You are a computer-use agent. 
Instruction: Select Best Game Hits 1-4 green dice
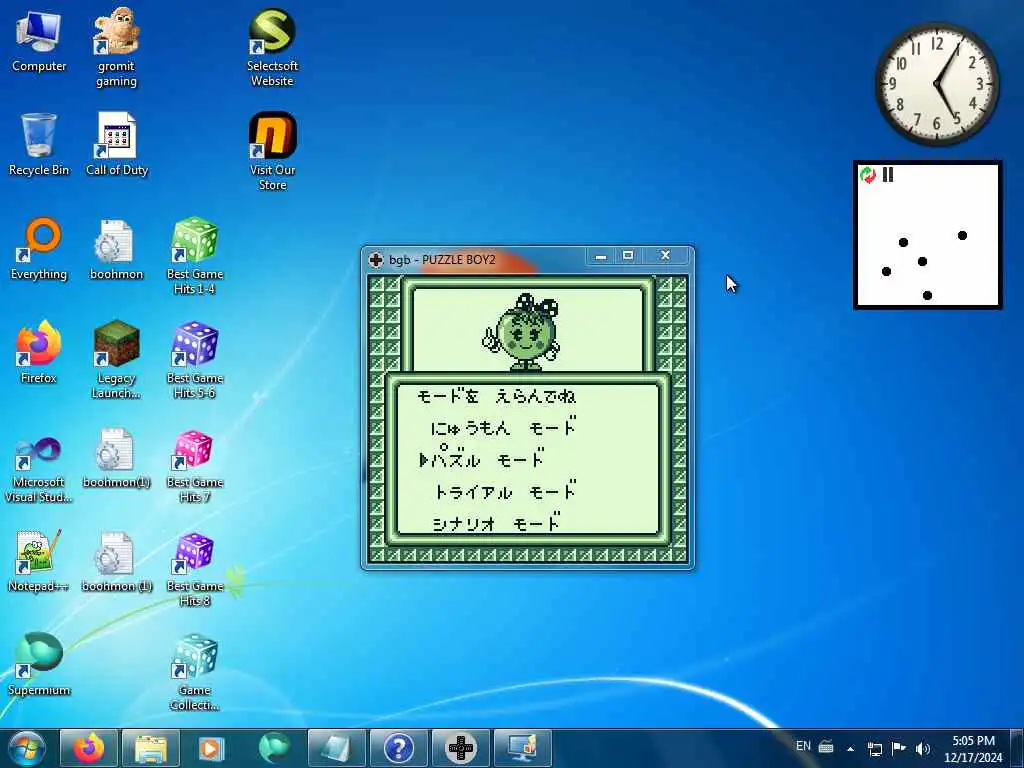(195, 256)
